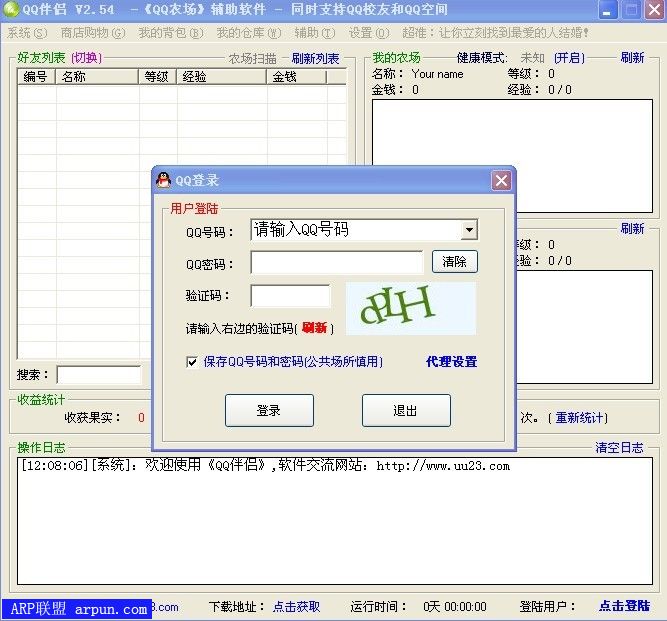This screenshot has width=667, height=621.
Task: Open the 我的背包(B) menu
Action: coord(171,33)
